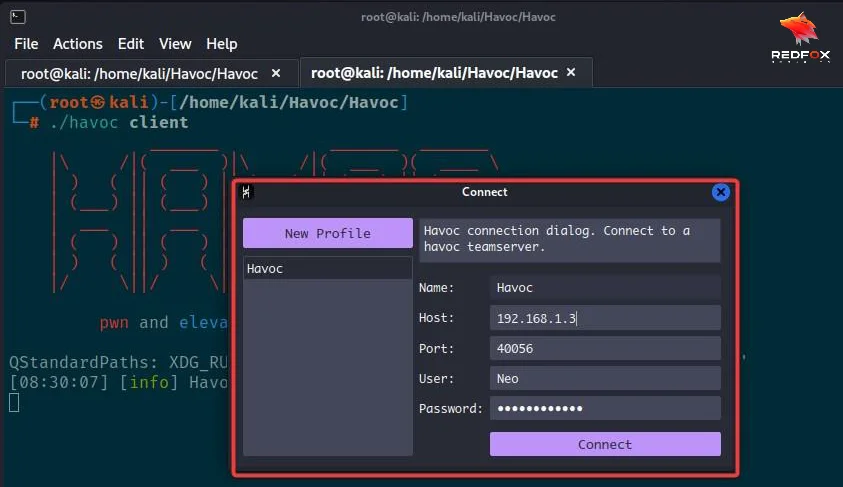This screenshot has height=487, width=843.
Task: Close the second root@kali terminal tab
Action: (571, 72)
